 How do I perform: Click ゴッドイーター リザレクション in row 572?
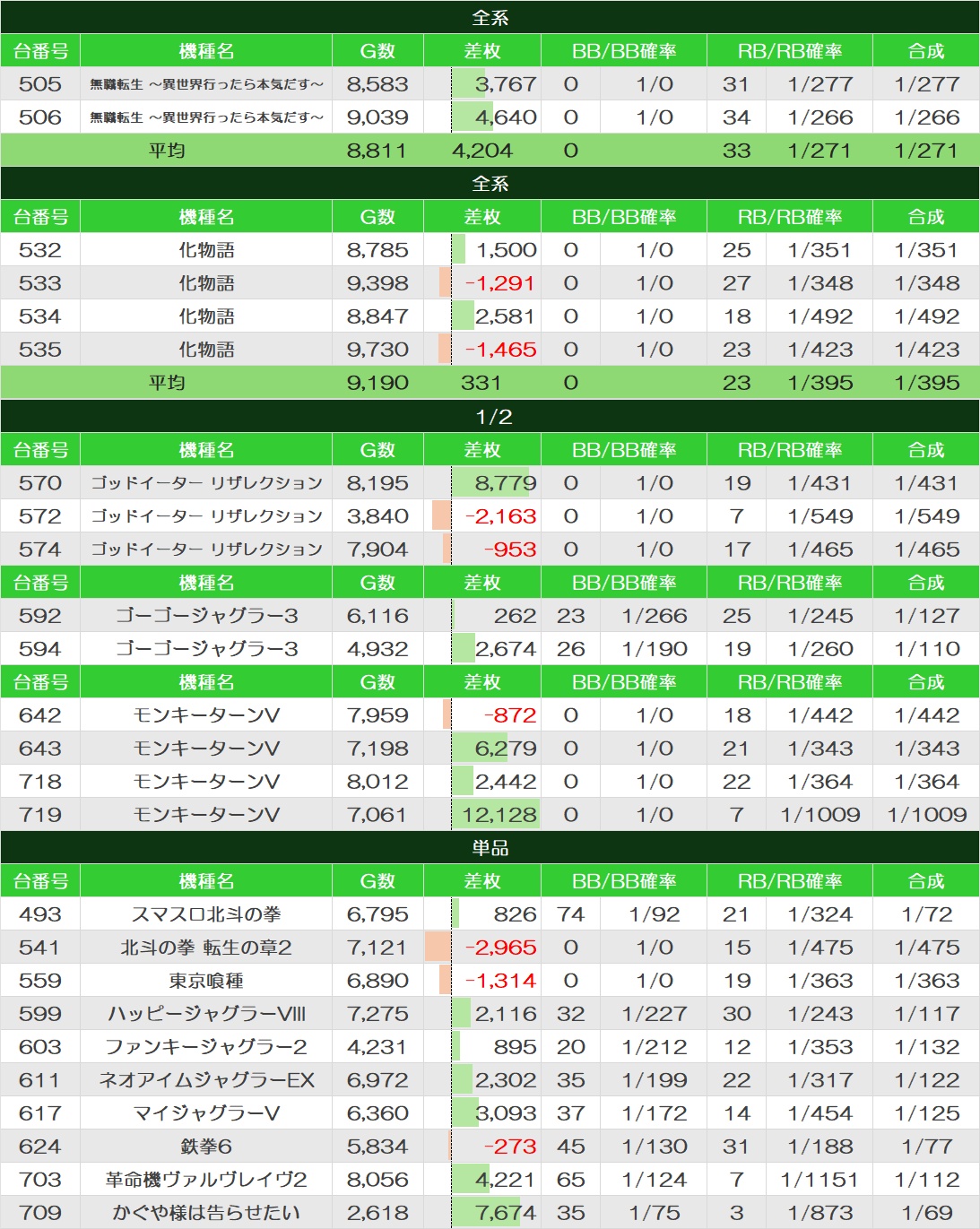click(206, 516)
